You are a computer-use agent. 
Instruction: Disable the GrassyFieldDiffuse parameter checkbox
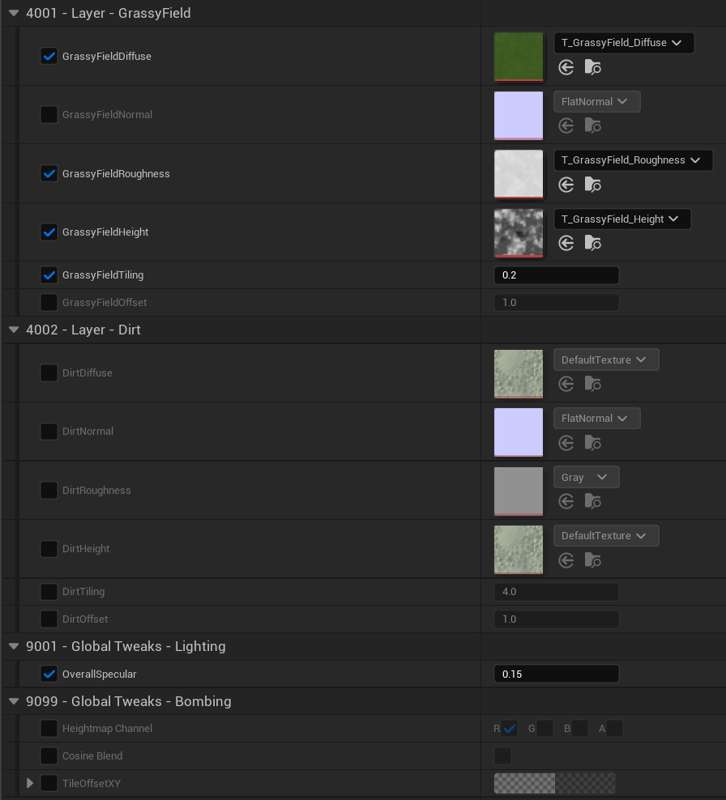coord(48,56)
